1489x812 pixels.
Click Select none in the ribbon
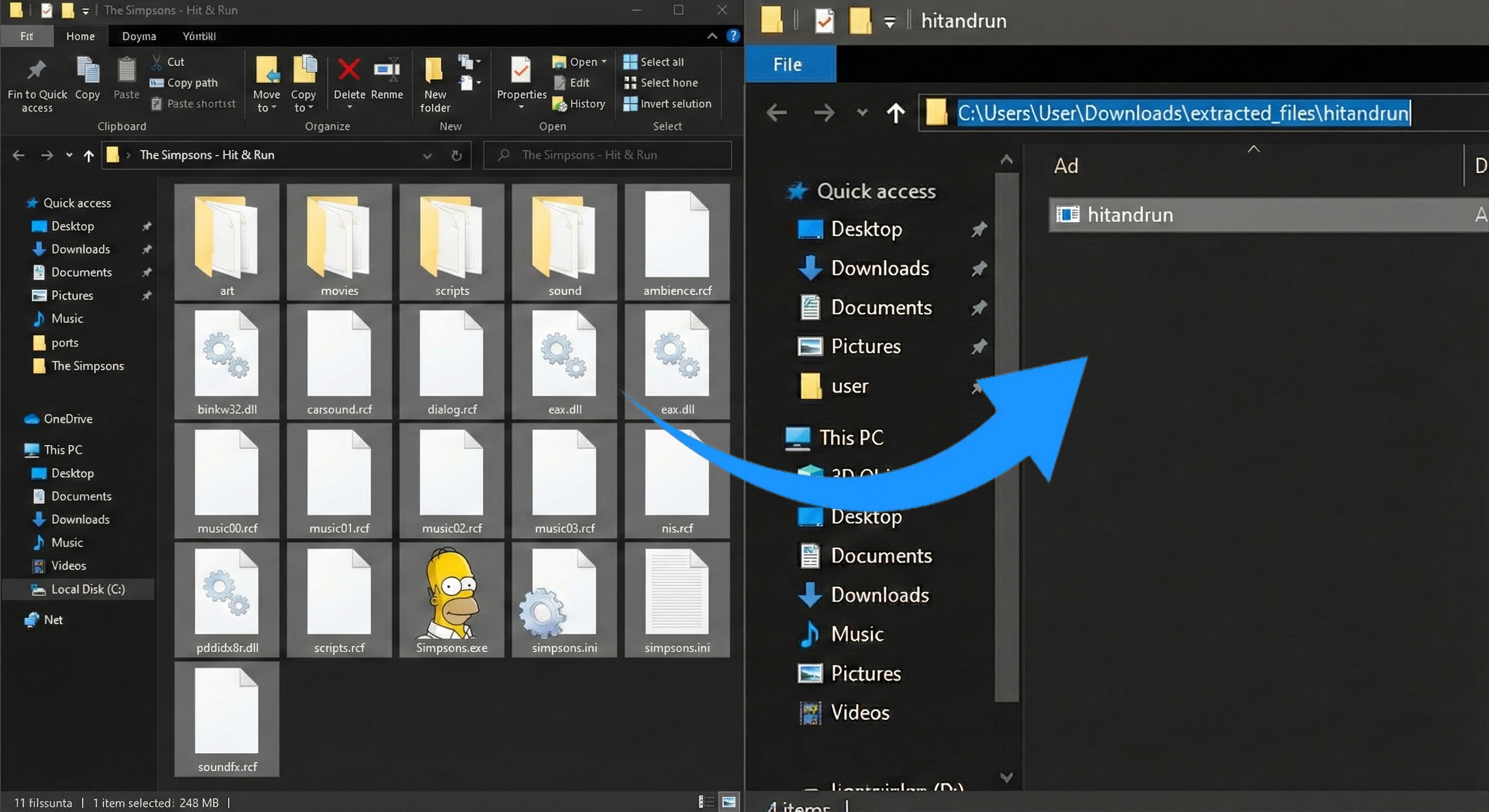pyautogui.click(x=660, y=82)
